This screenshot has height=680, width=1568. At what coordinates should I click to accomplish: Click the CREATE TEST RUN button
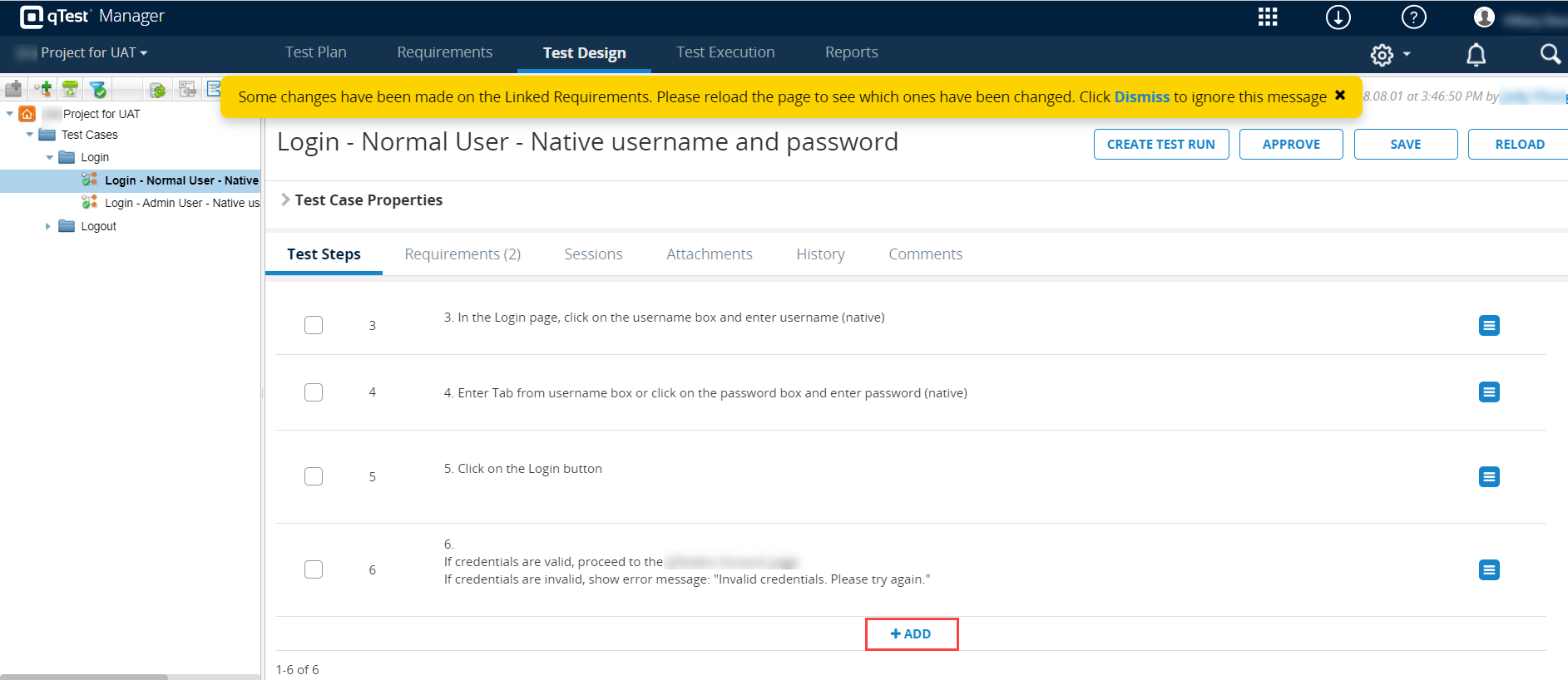click(x=1160, y=144)
